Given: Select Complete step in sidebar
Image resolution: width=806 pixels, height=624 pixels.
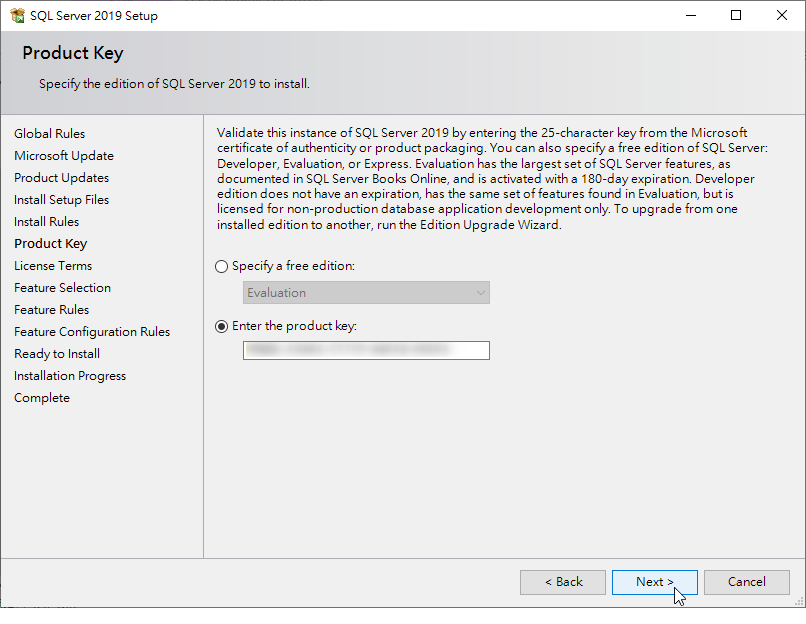Looking at the screenshot, I should pos(42,398).
